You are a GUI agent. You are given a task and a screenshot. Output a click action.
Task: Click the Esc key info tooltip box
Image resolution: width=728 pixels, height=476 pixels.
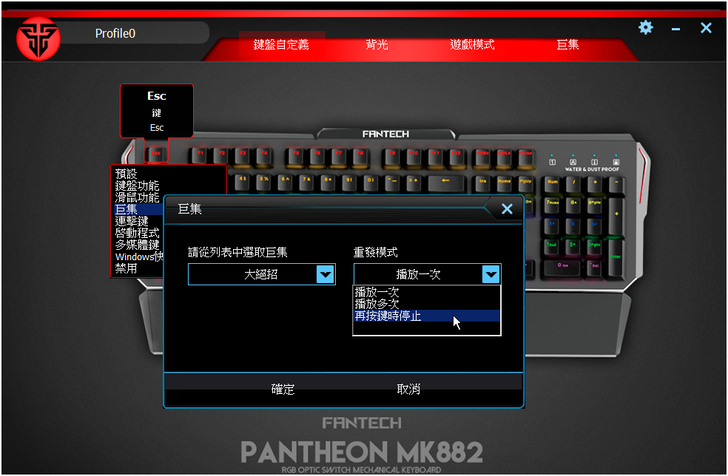point(157,111)
